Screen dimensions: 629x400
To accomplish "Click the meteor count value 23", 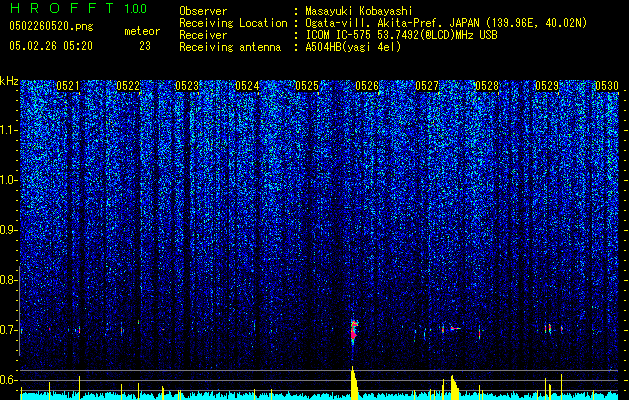I will click(145, 46).
